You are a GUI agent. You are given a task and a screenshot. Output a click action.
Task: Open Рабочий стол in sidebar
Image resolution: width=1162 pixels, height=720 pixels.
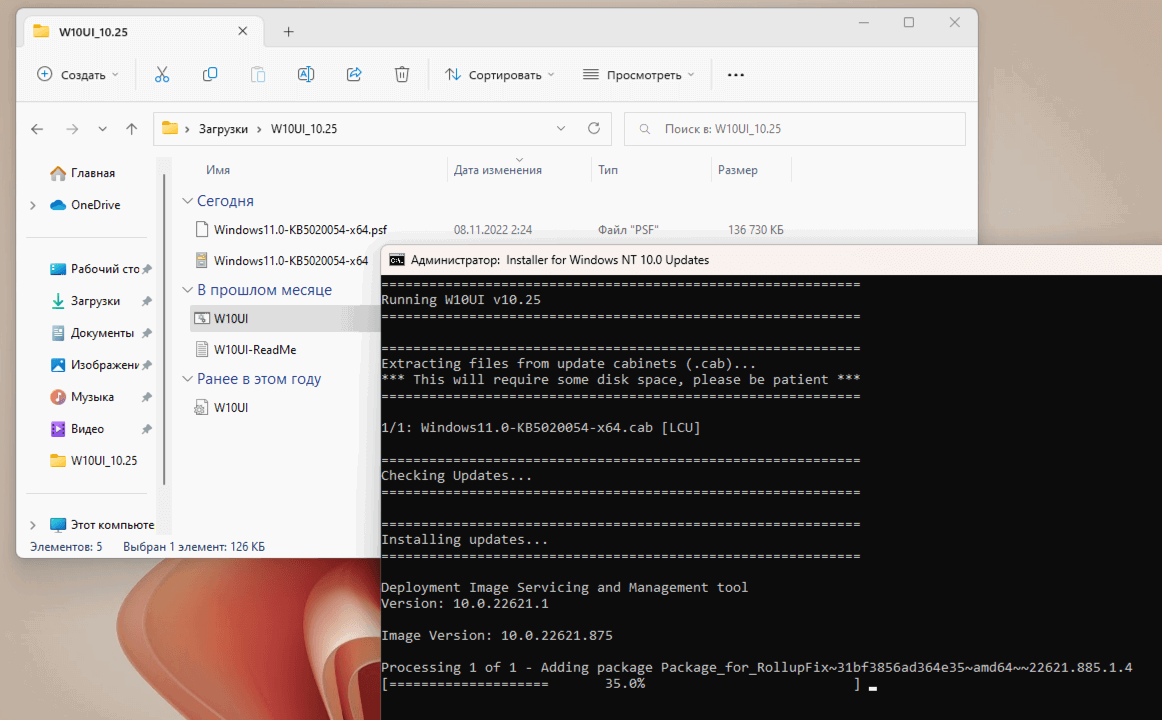pos(95,269)
